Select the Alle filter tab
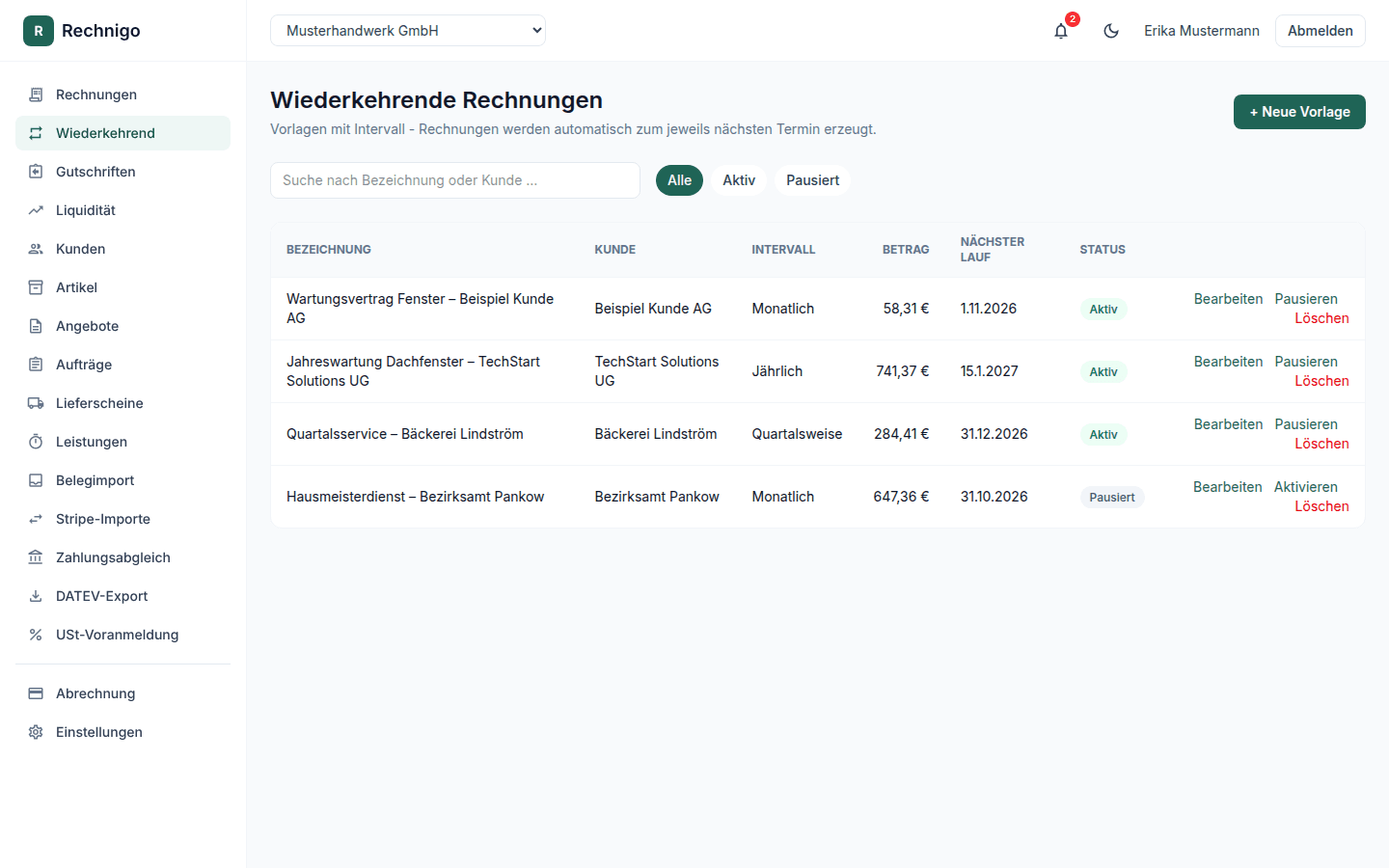The height and width of the screenshot is (868, 1389). tap(679, 180)
